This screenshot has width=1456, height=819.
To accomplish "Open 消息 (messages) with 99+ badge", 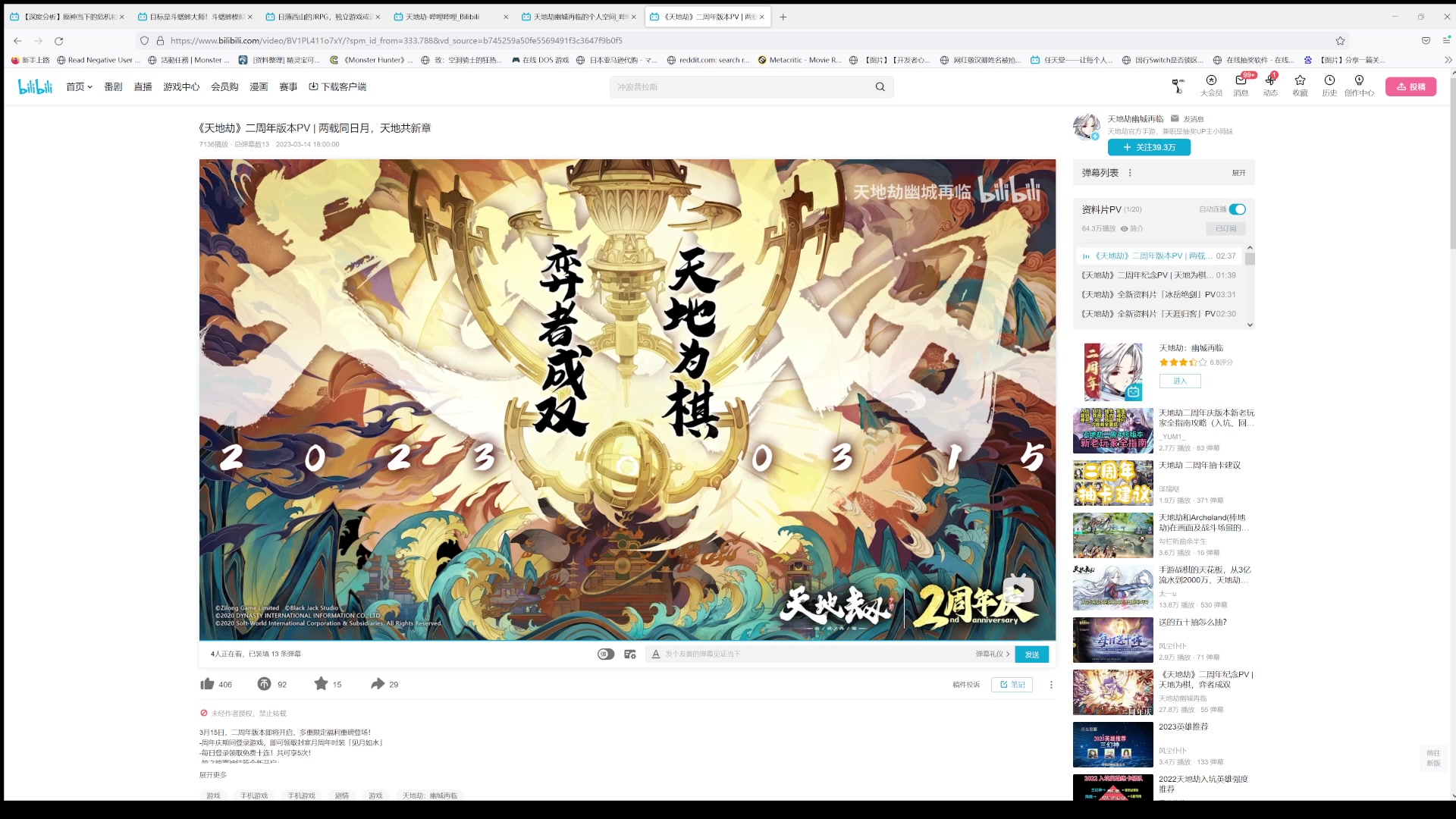I will coord(1241,86).
